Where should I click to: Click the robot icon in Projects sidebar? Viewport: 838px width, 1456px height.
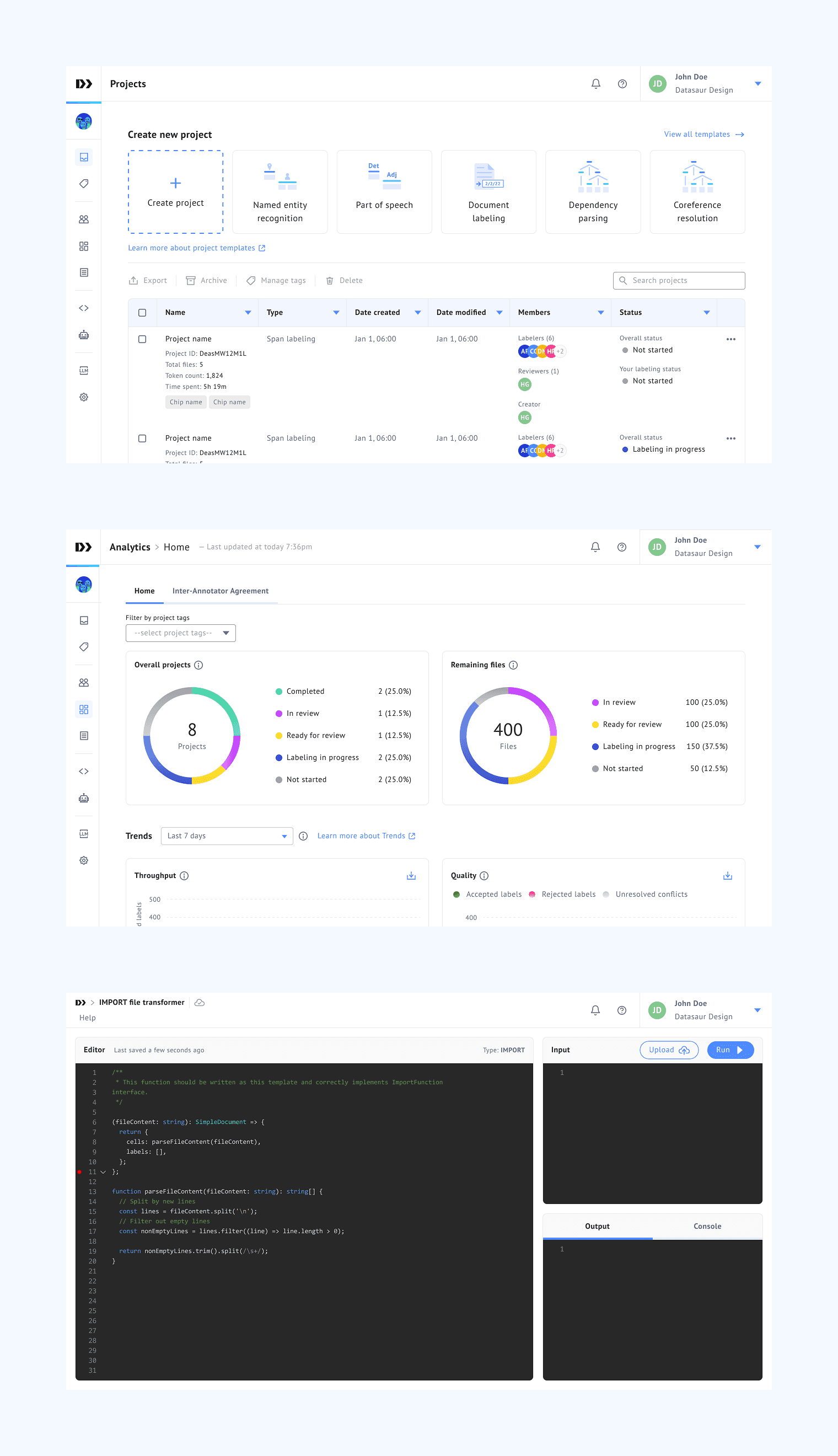(83, 335)
